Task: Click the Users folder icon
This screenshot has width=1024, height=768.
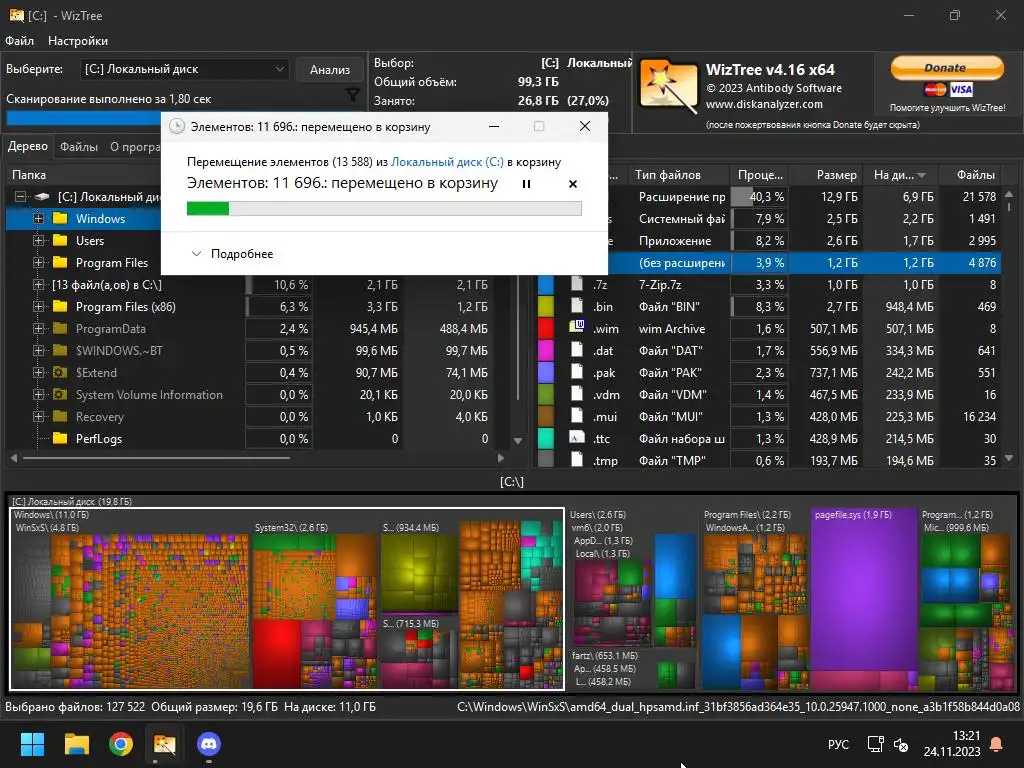Action: (60, 240)
